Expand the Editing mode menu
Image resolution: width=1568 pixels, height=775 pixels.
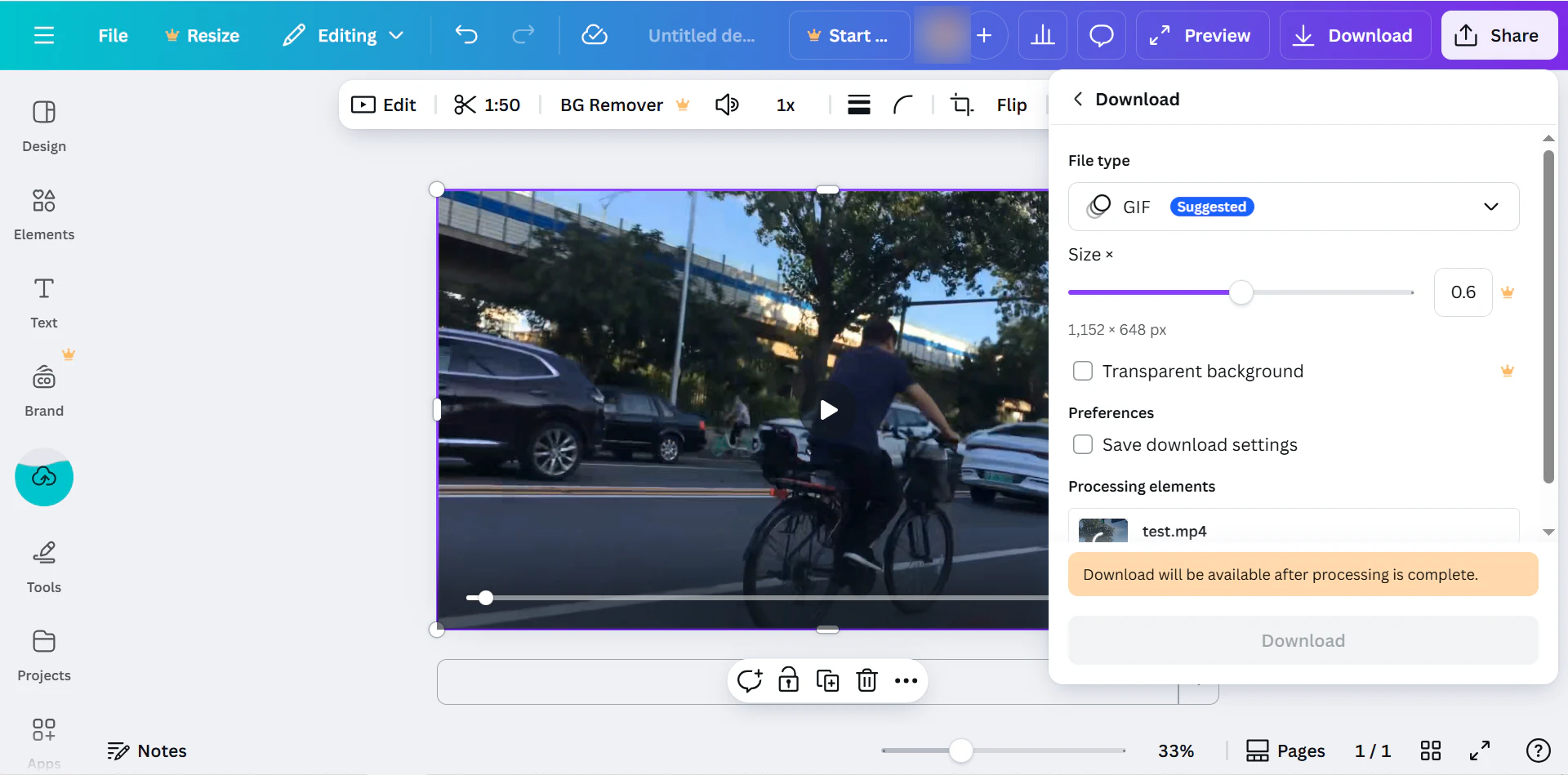[343, 35]
